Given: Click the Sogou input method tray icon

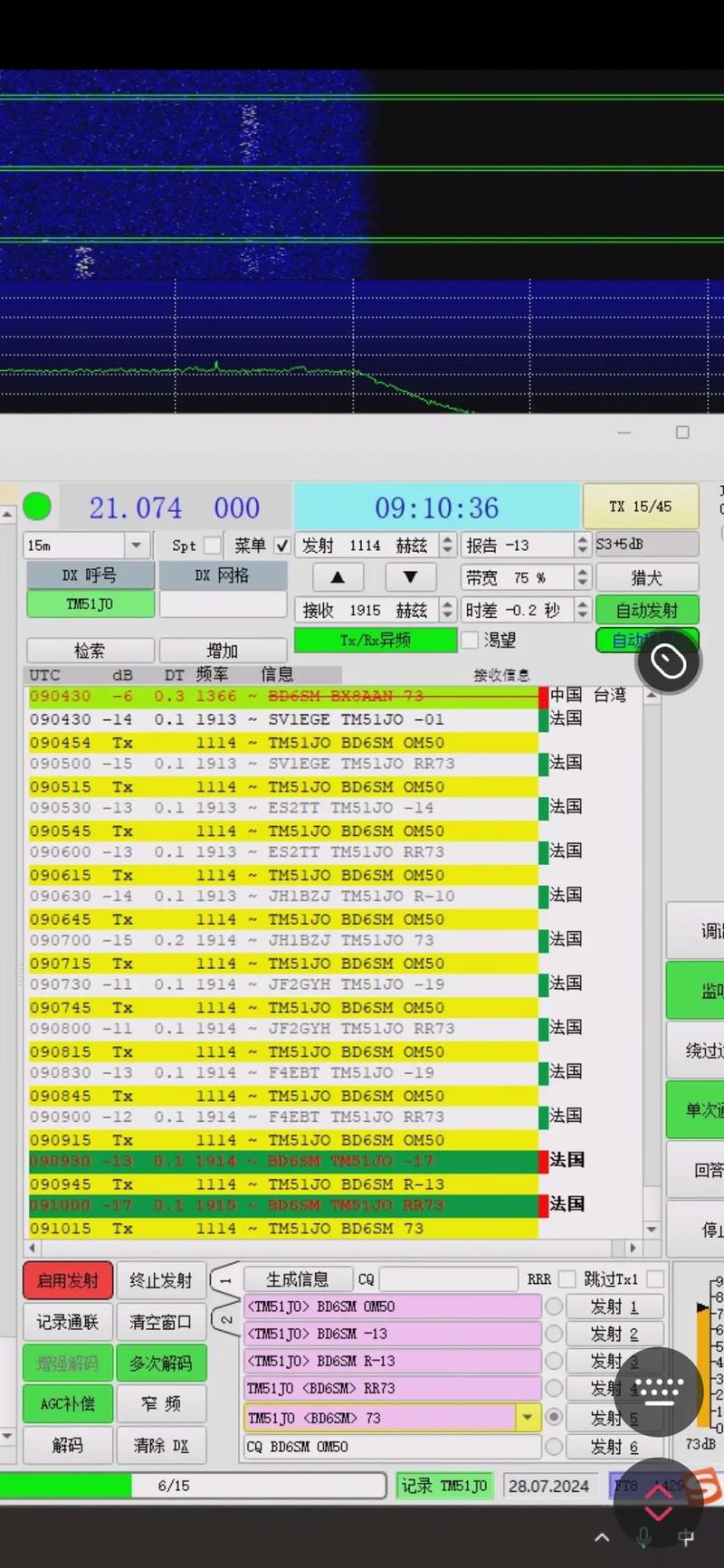Looking at the screenshot, I should tap(705, 1486).
